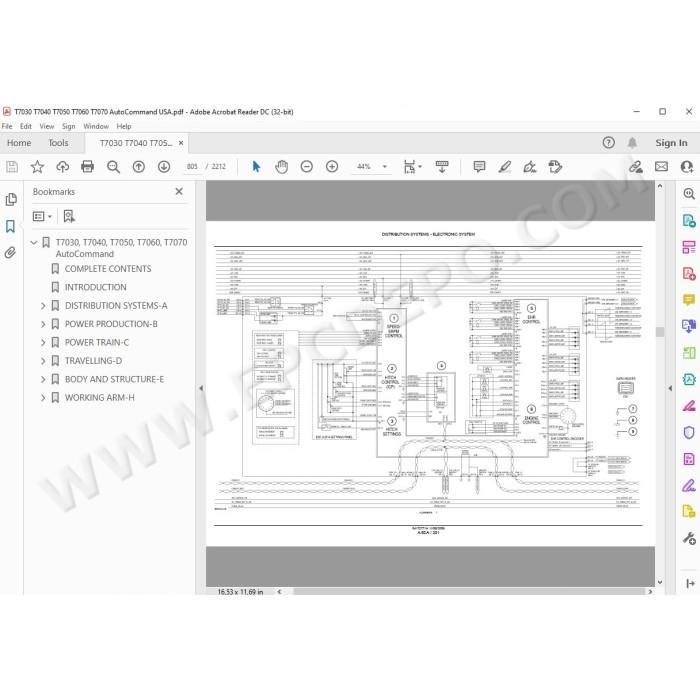Print the document with printer icon

pyautogui.click(x=88, y=167)
